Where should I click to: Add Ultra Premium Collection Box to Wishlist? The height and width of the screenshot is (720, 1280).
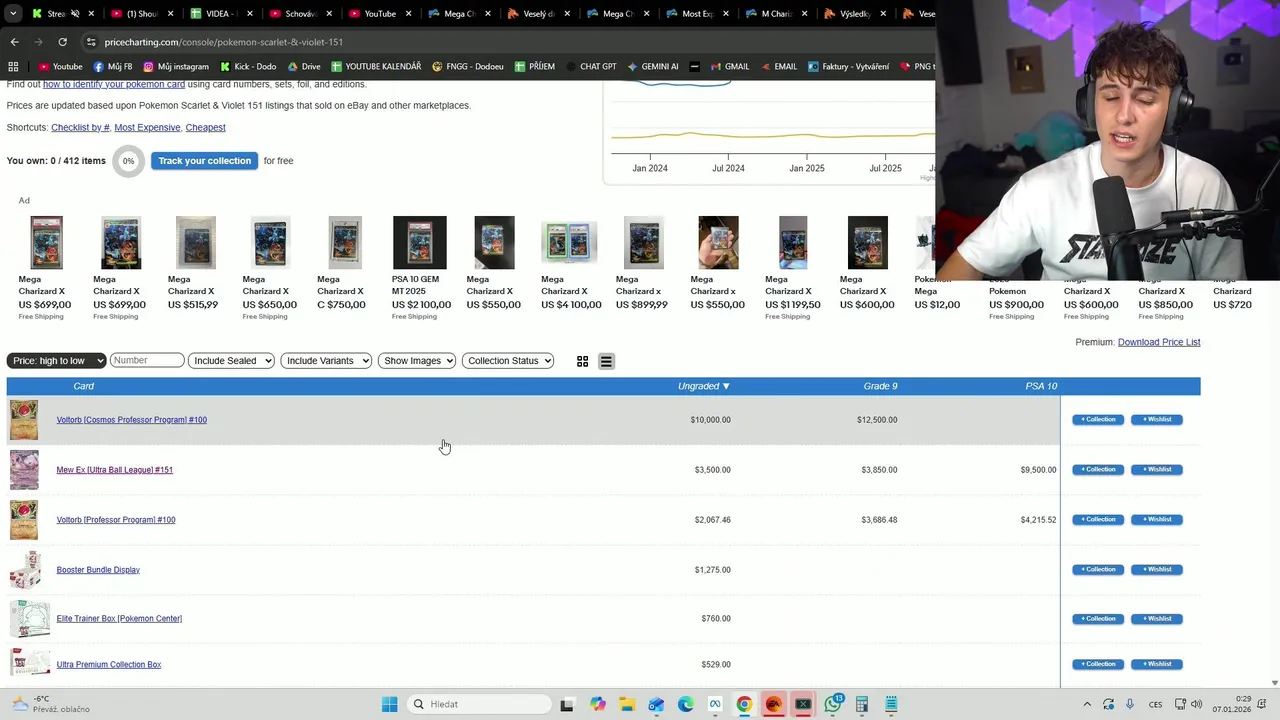tap(1157, 664)
